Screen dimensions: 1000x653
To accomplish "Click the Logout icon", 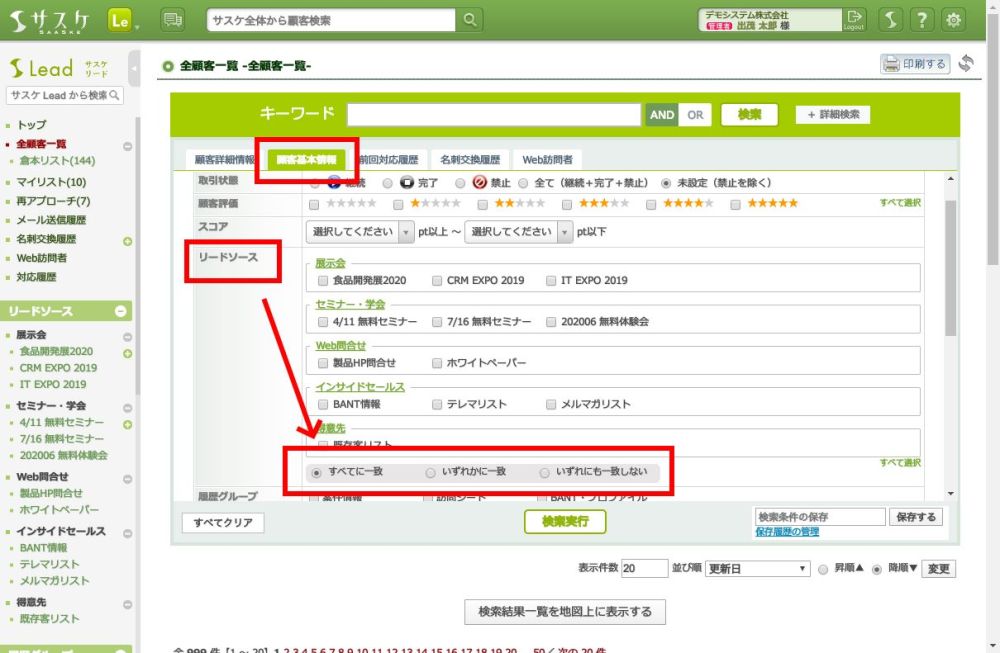I will 853,20.
